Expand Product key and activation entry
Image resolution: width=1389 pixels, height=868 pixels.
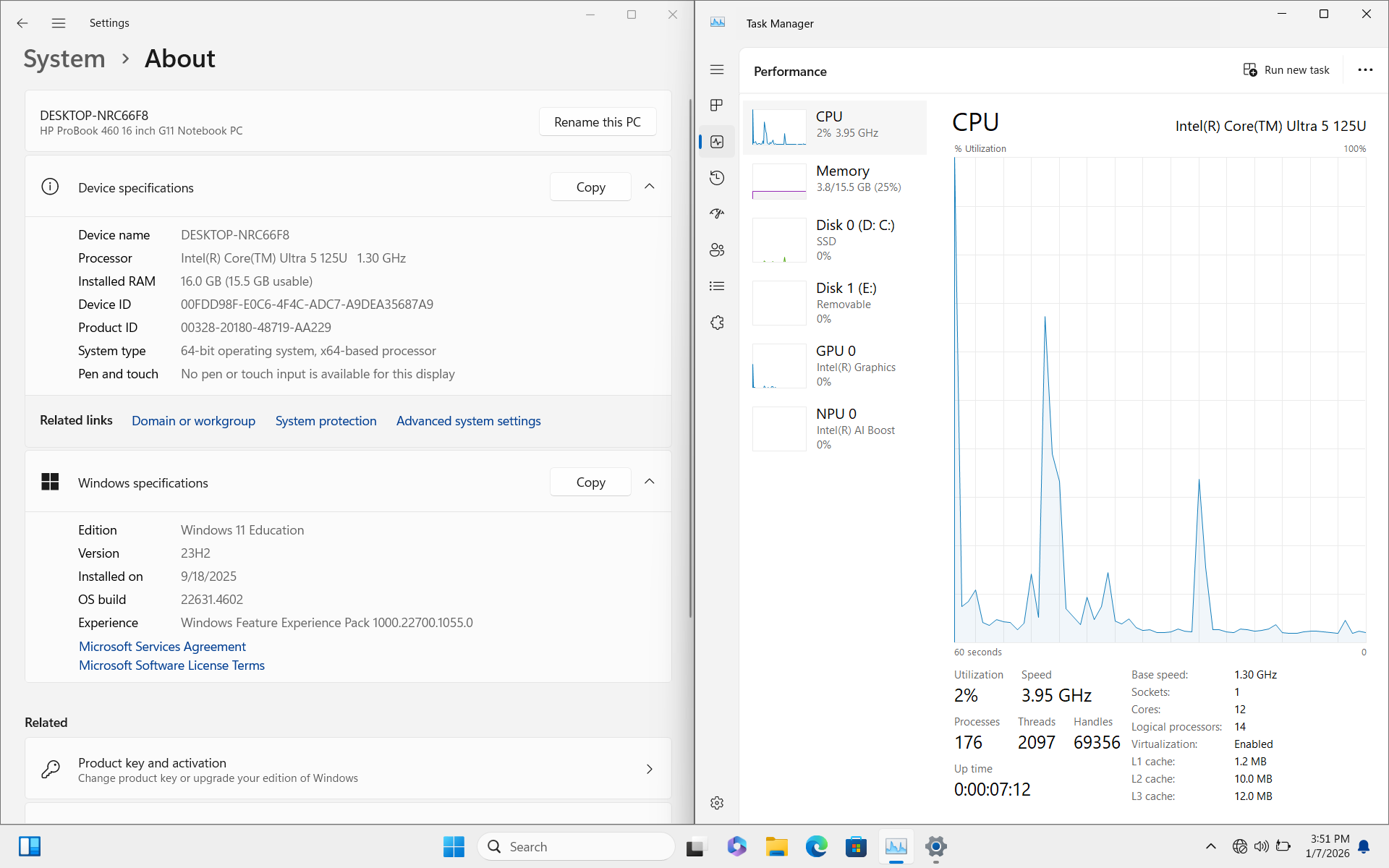tap(649, 769)
